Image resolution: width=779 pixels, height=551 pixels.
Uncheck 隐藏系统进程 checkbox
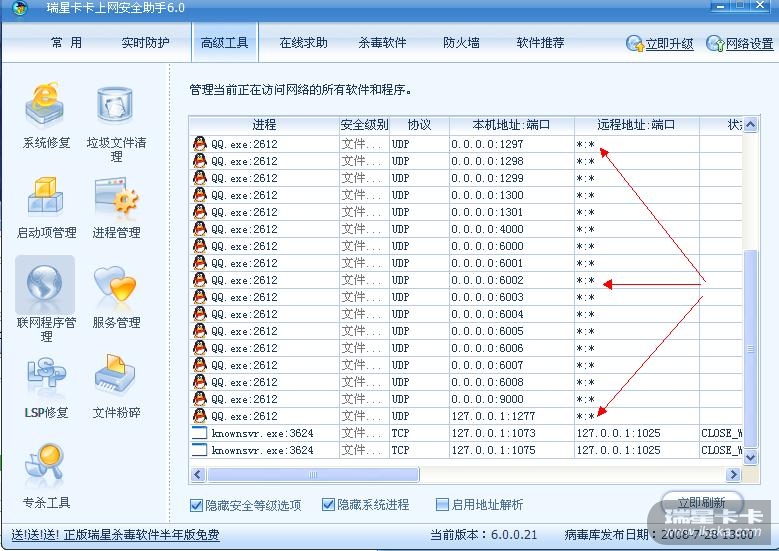point(328,505)
